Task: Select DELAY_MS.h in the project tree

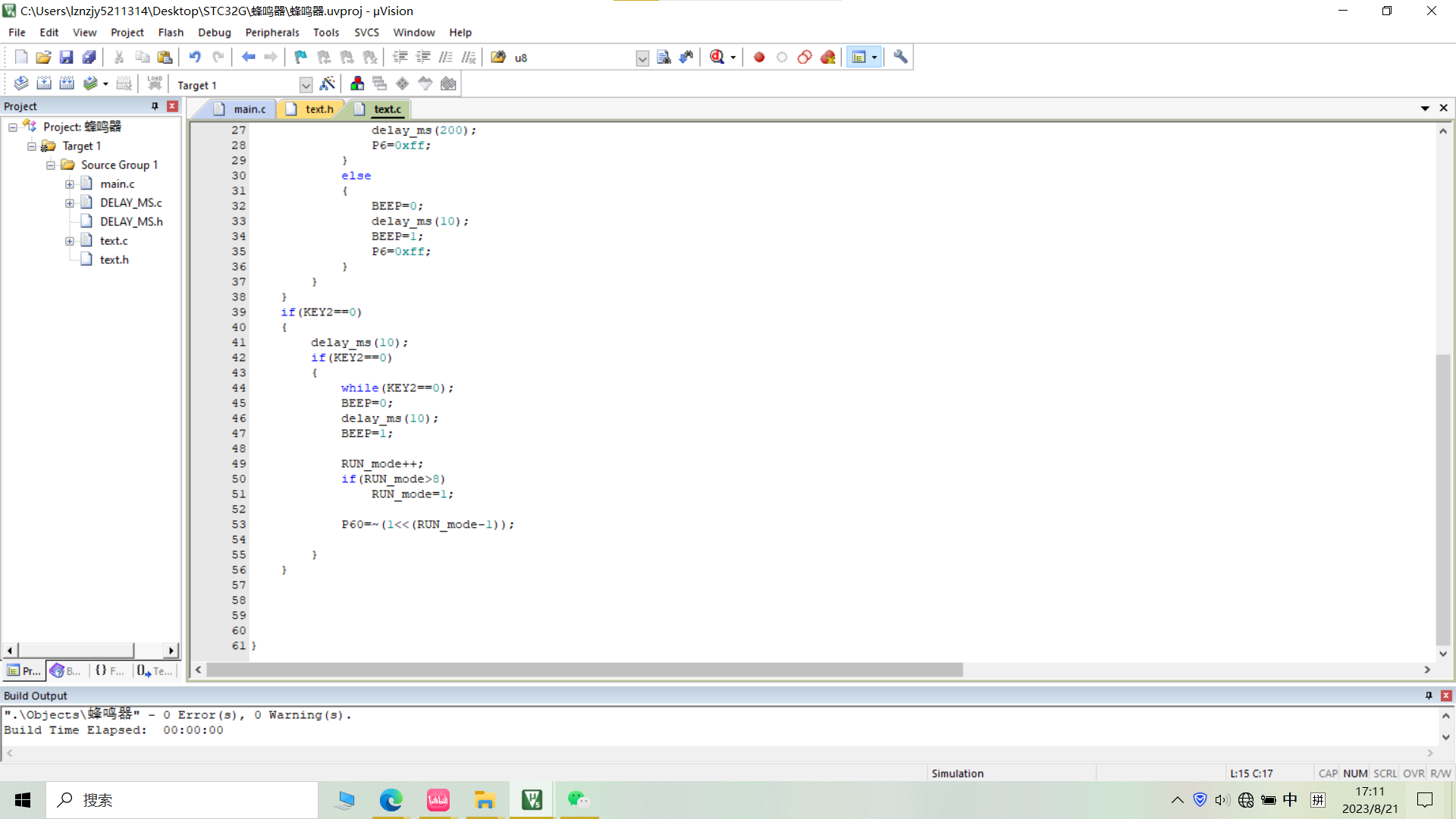Action: [x=131, y=222]
